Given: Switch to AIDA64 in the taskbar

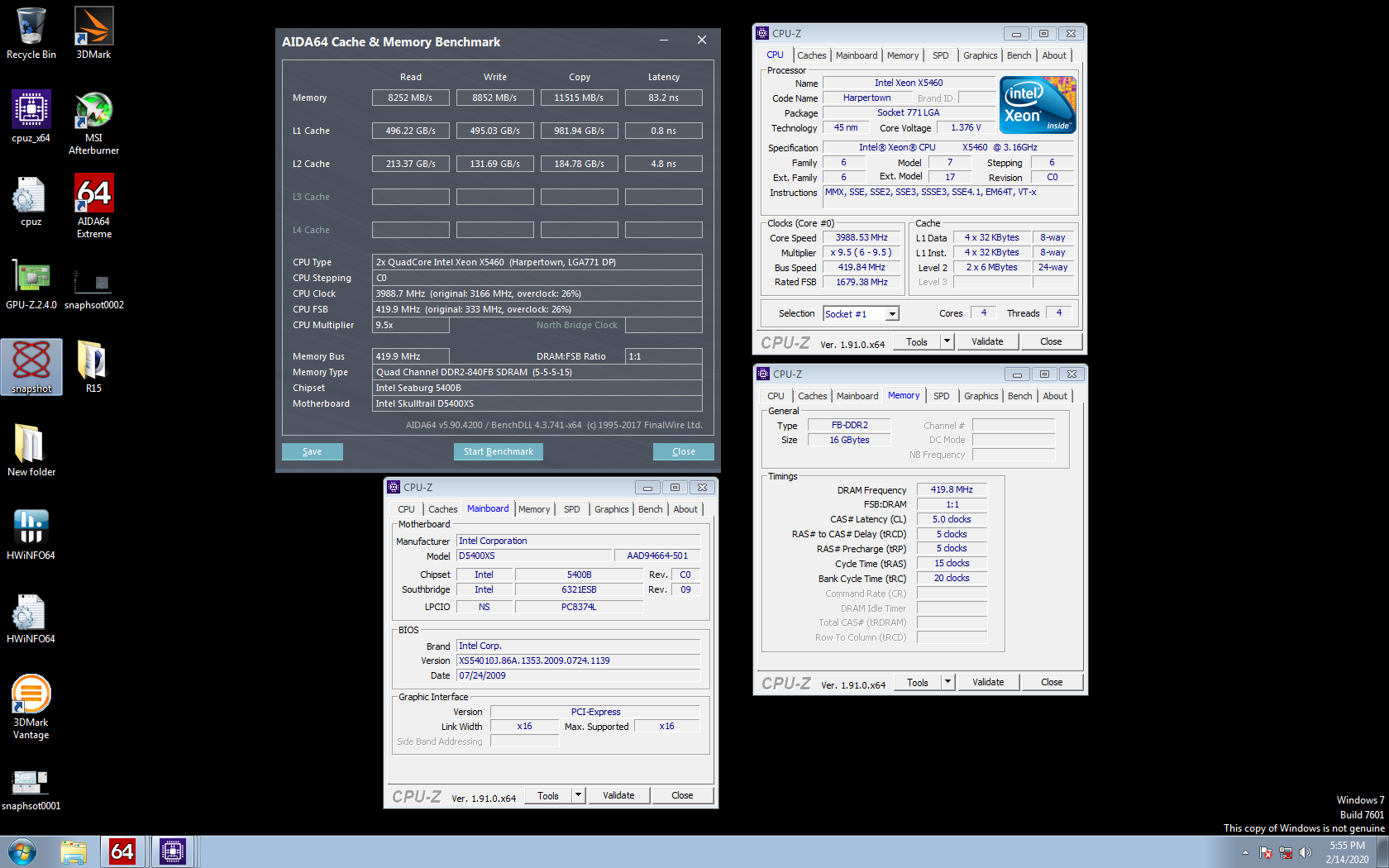Looking at the screenshot, I should 122,851.
